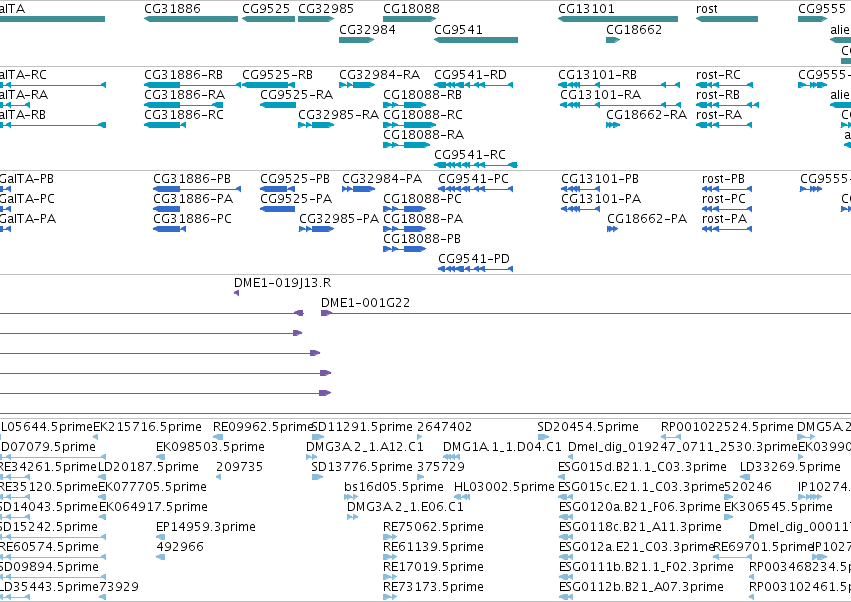Select transcript CG13101-RB
Image resolution: width=851 pixels, height=602 pixels.
click(x=619, y=85)
